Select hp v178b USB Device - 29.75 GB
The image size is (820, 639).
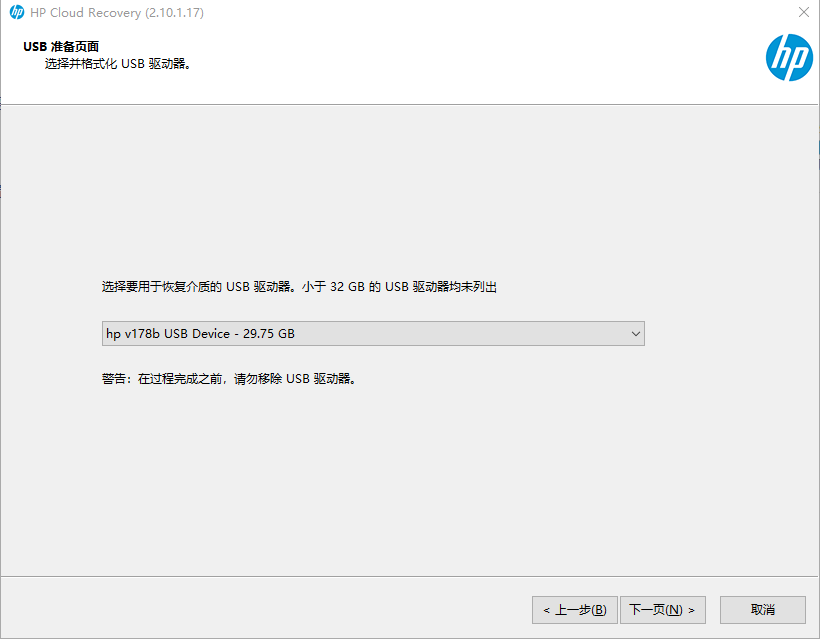click(300, 333)
